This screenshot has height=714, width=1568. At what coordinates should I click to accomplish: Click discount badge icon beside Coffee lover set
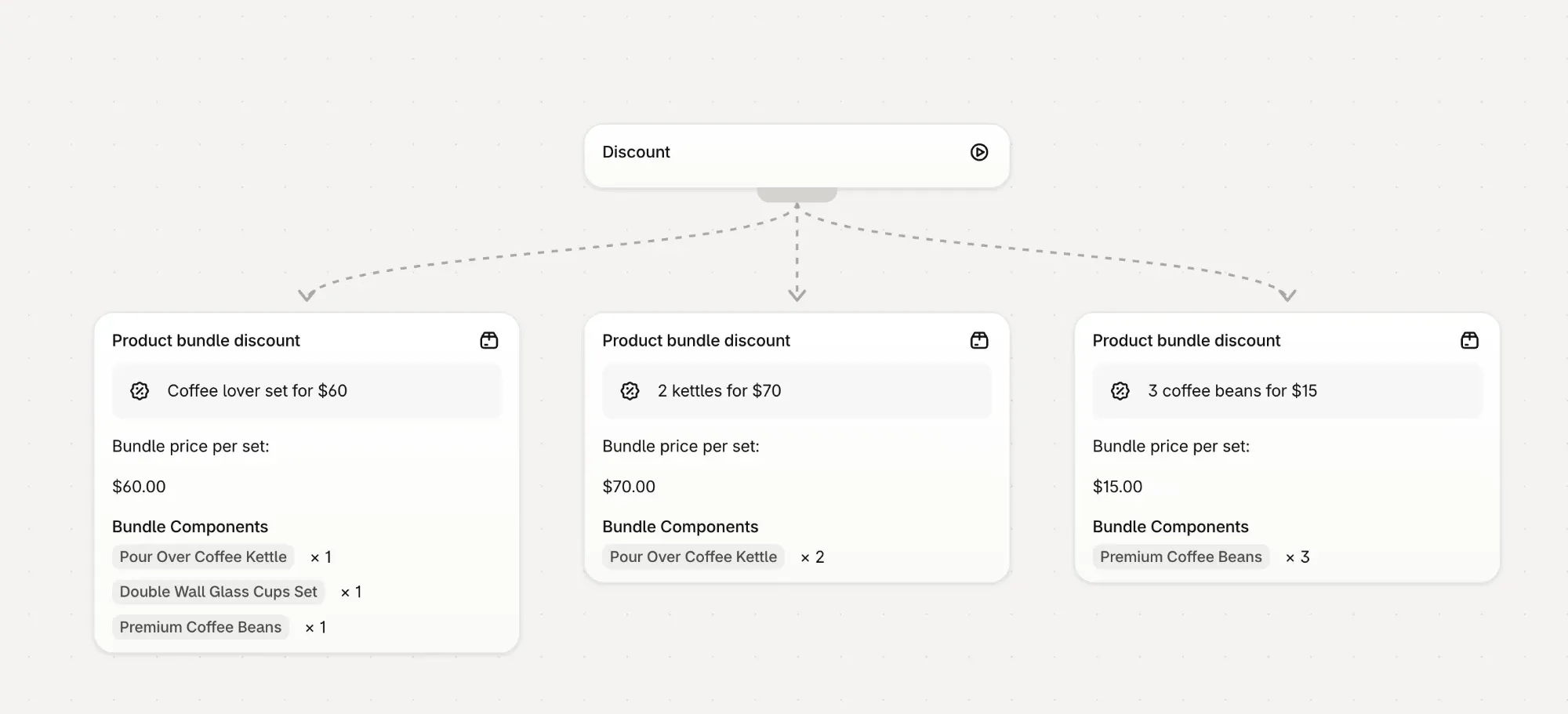click(x=140, y=391)
